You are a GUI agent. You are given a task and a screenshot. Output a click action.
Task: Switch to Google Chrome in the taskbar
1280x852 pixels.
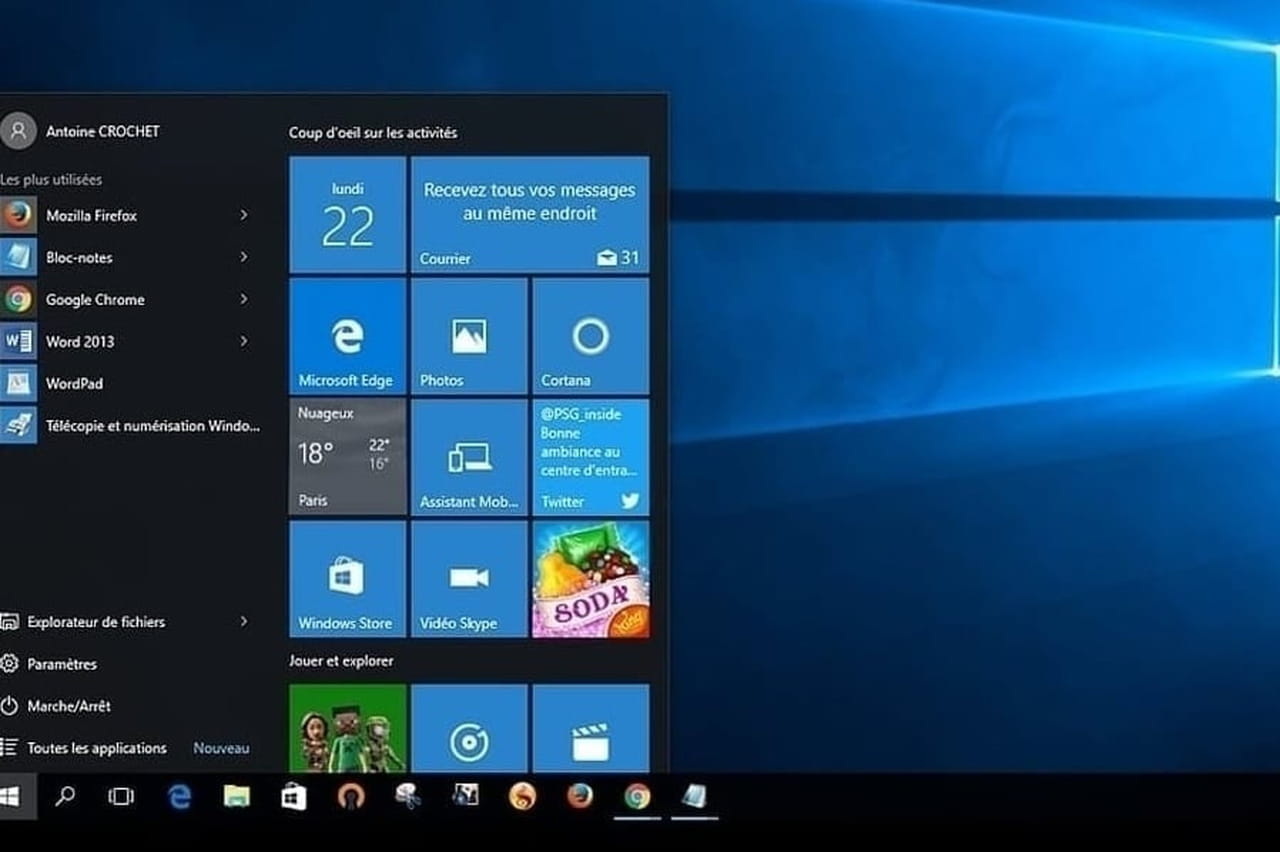(637, 796)
